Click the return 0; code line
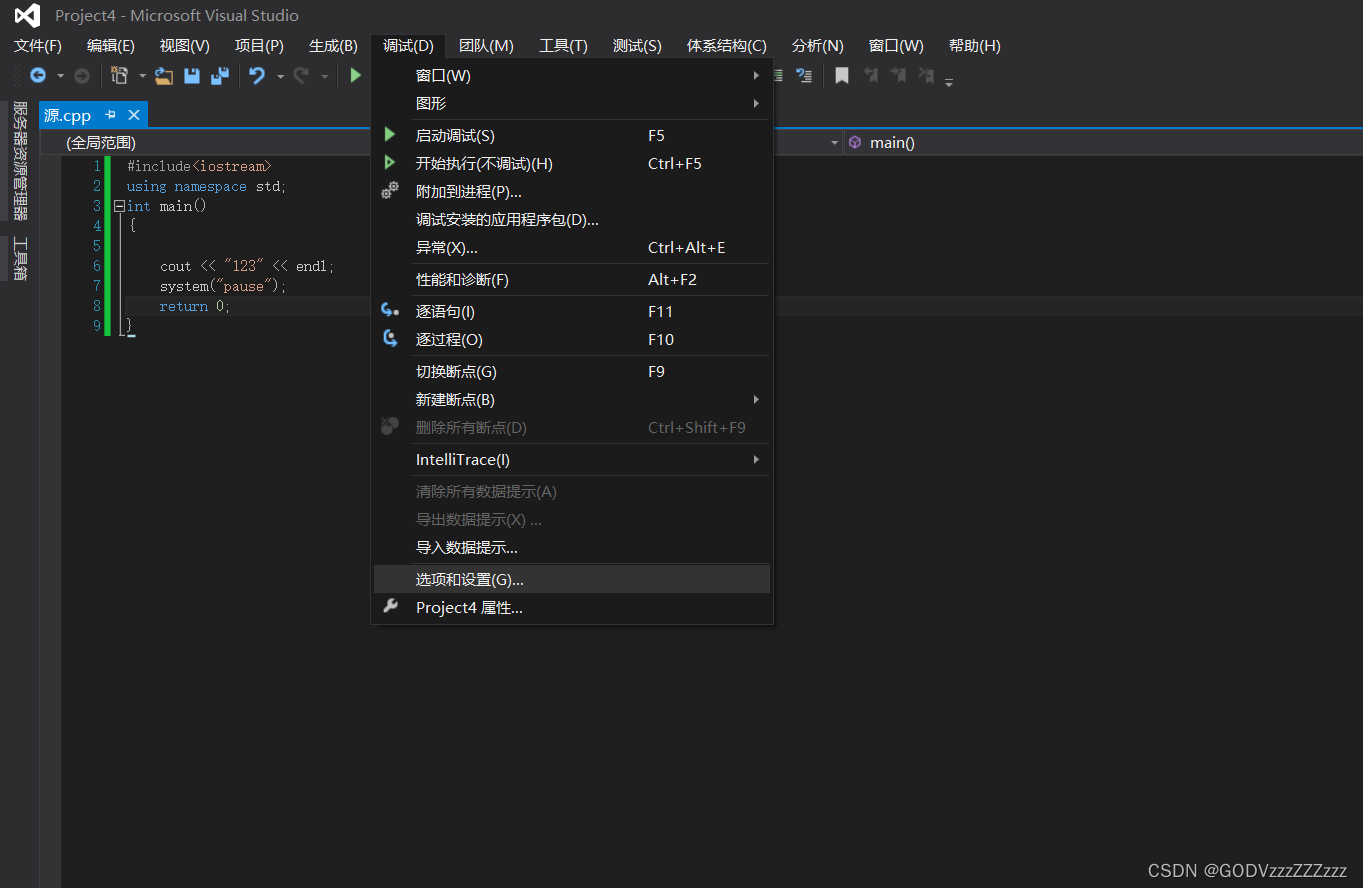 tap(195, 306)
